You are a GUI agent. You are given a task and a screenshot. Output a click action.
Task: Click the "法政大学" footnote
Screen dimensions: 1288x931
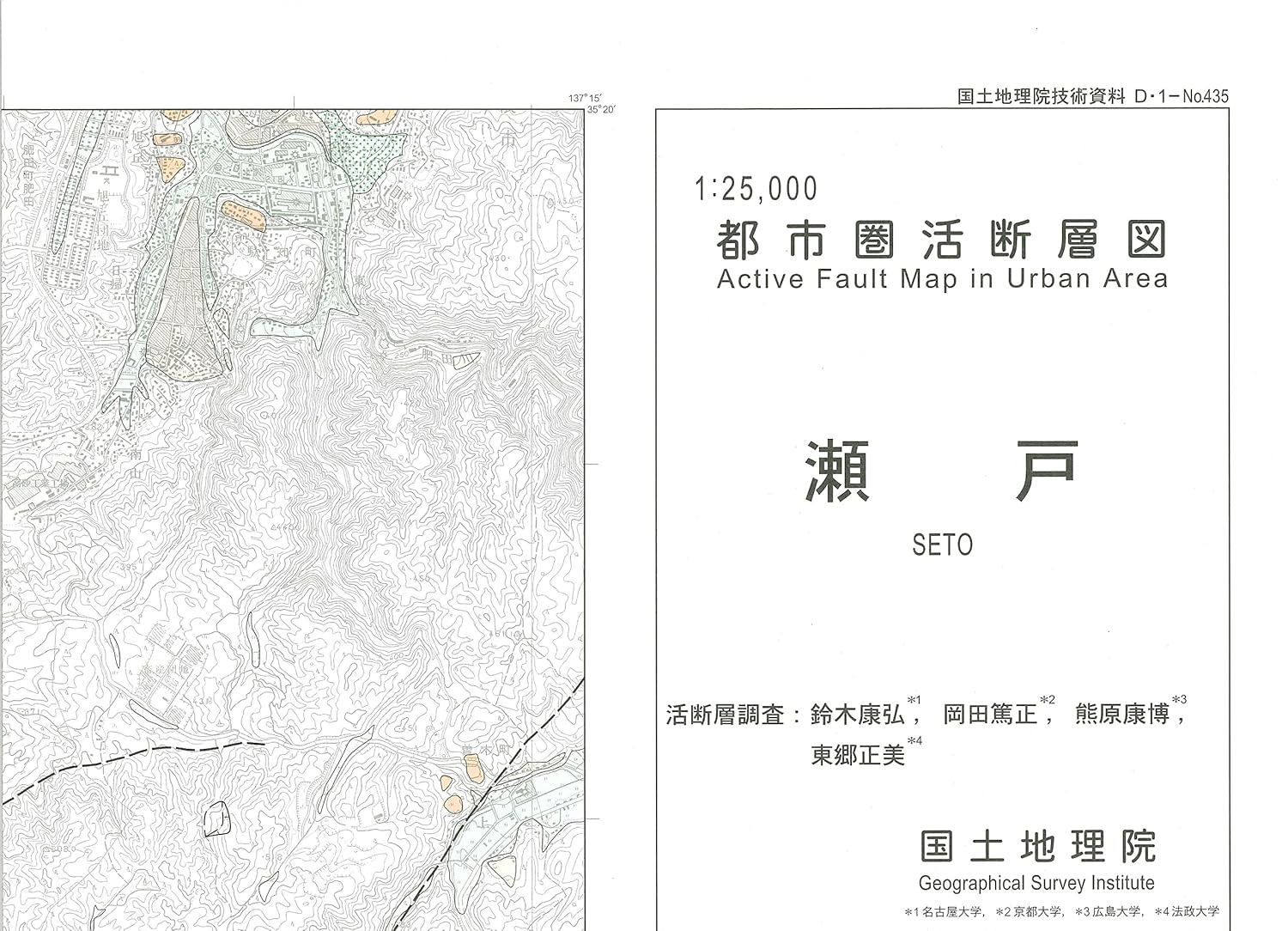[1194, 911]
